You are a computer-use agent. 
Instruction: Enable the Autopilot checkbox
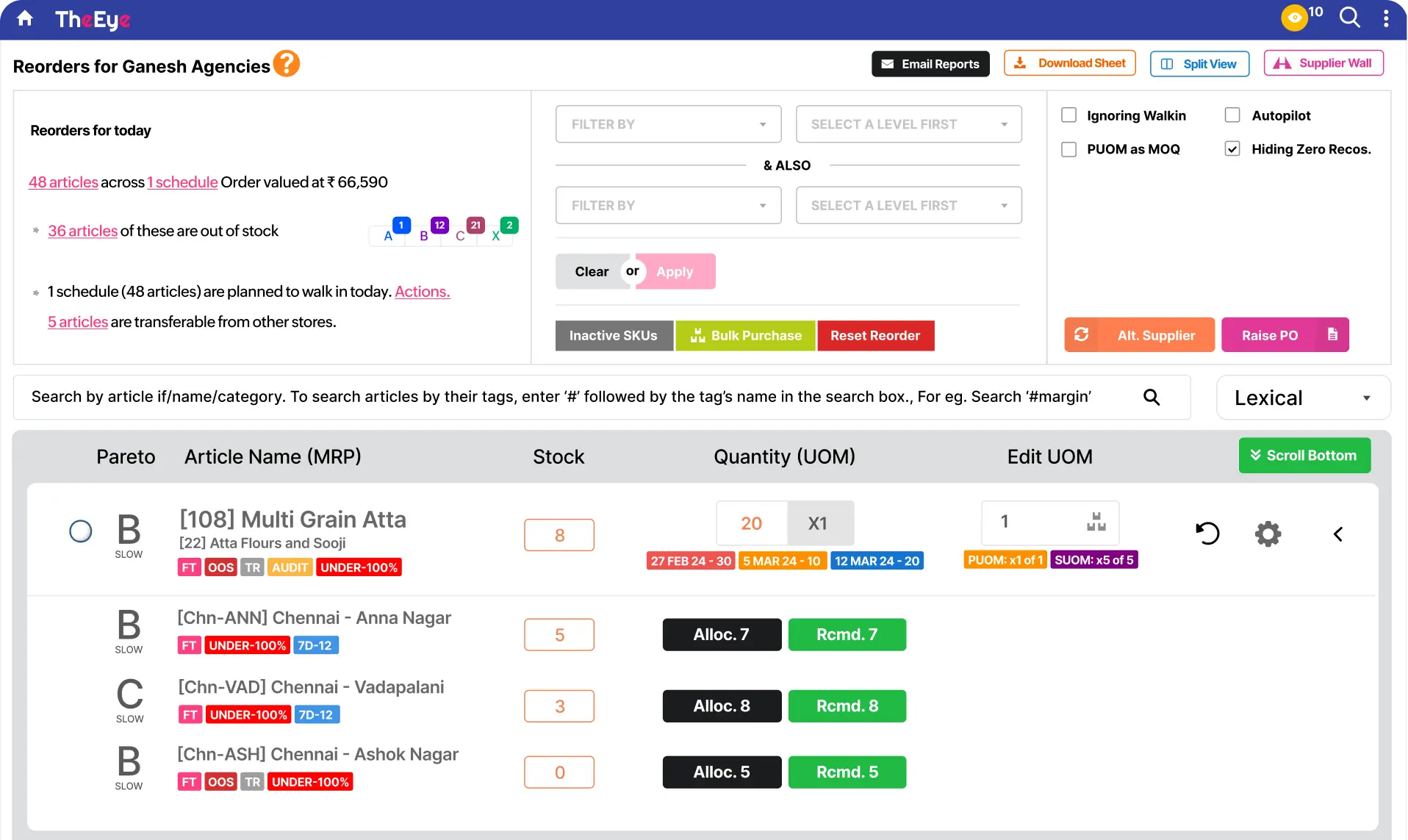click(1232, 115)
